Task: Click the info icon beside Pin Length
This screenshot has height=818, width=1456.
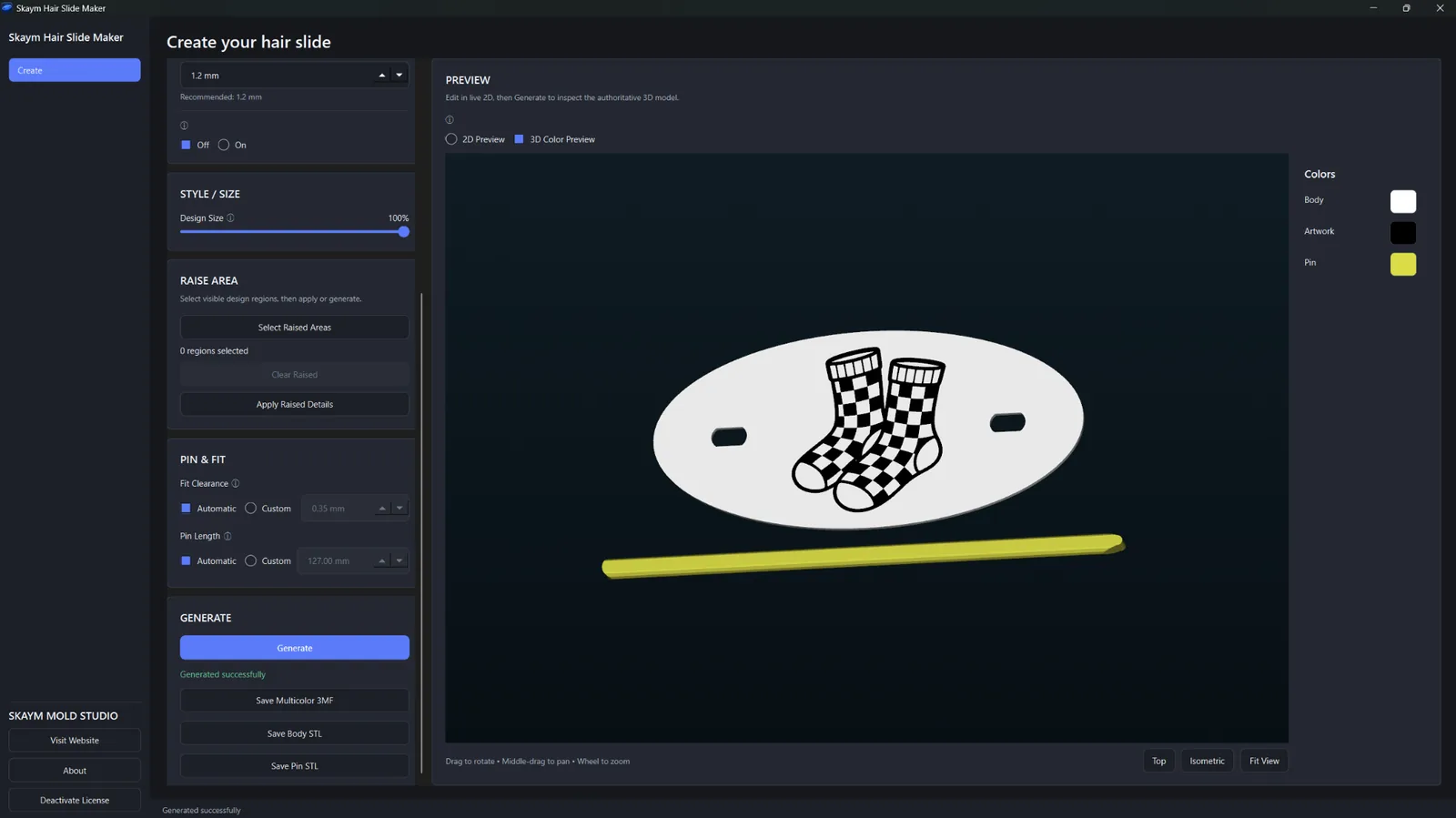Action: (227, 537)
